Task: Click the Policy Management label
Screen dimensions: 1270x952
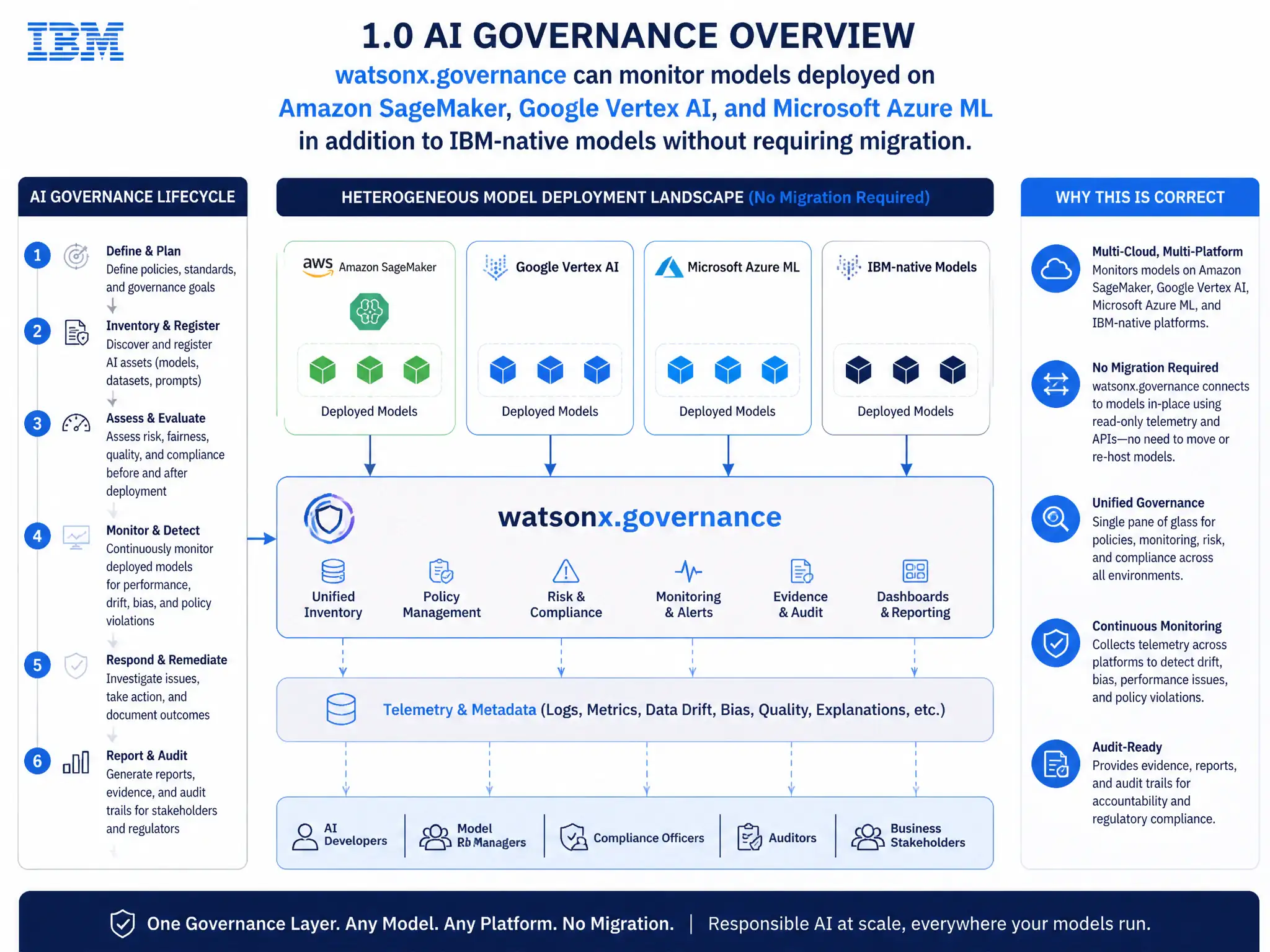Action: click(x=442, y=604)
